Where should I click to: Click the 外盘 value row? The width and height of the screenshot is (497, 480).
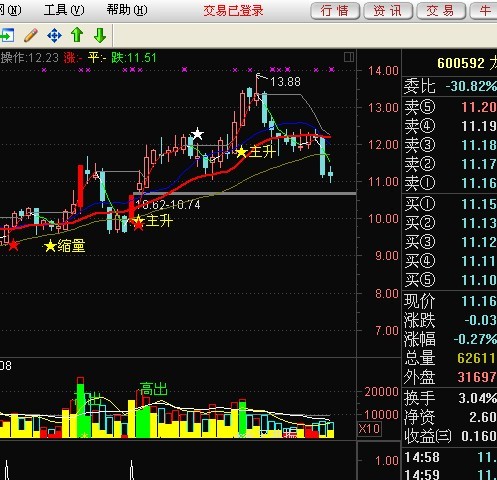pyautogui.click(x=450, y=377)
